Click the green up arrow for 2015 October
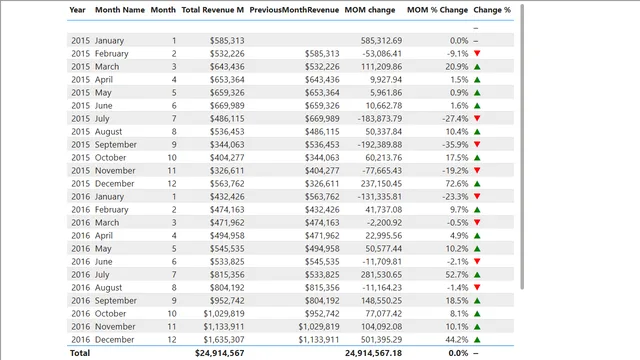The image size is (640, 360). point(477,158)
